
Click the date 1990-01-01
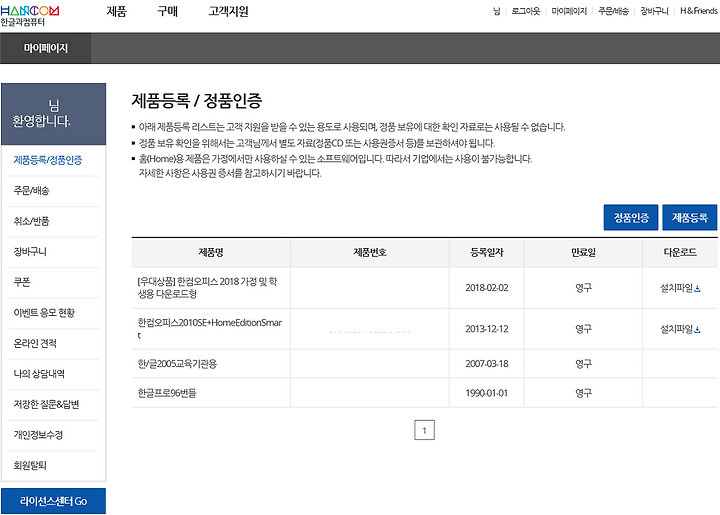pos(487,393)
